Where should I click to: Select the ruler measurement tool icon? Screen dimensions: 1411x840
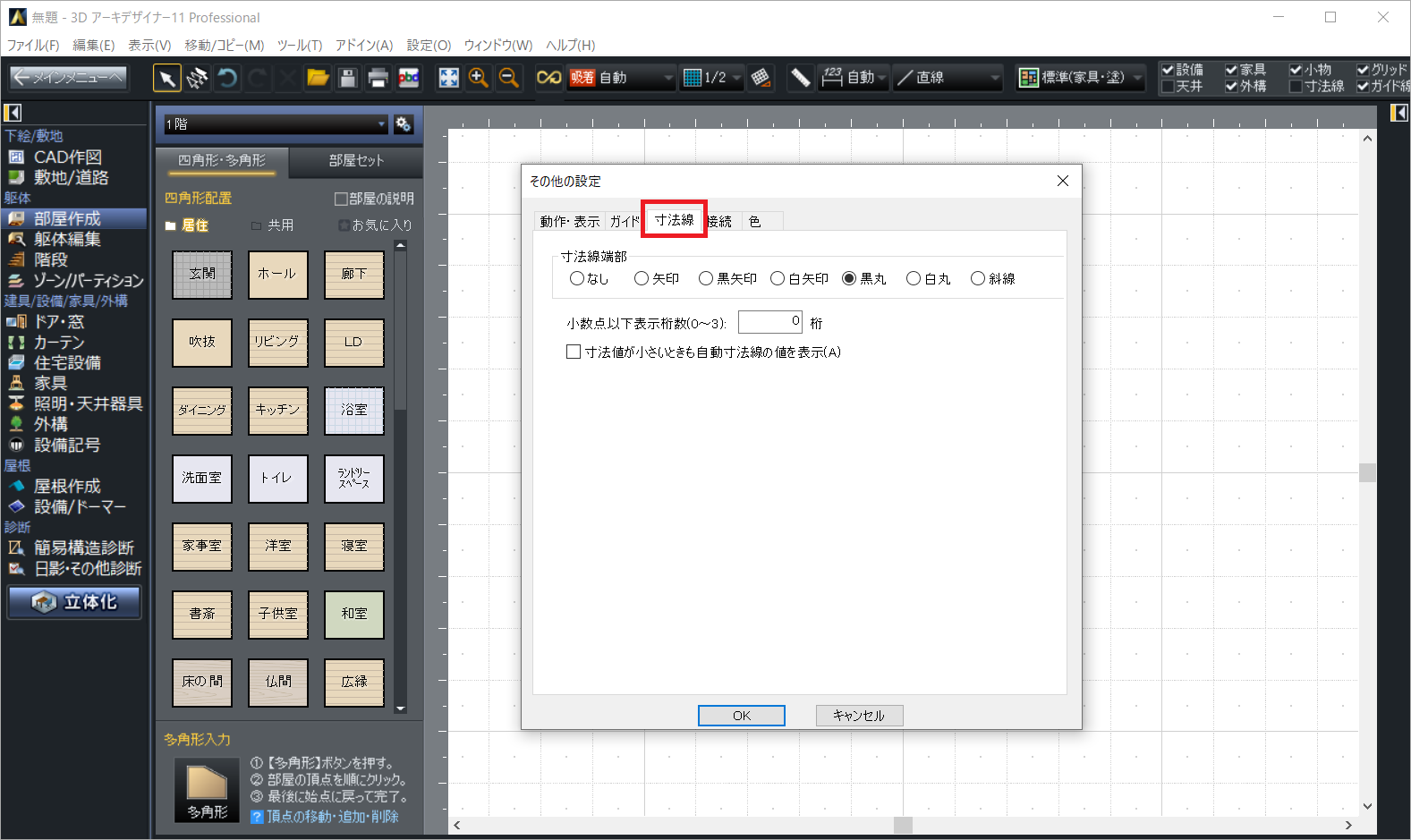800,79
